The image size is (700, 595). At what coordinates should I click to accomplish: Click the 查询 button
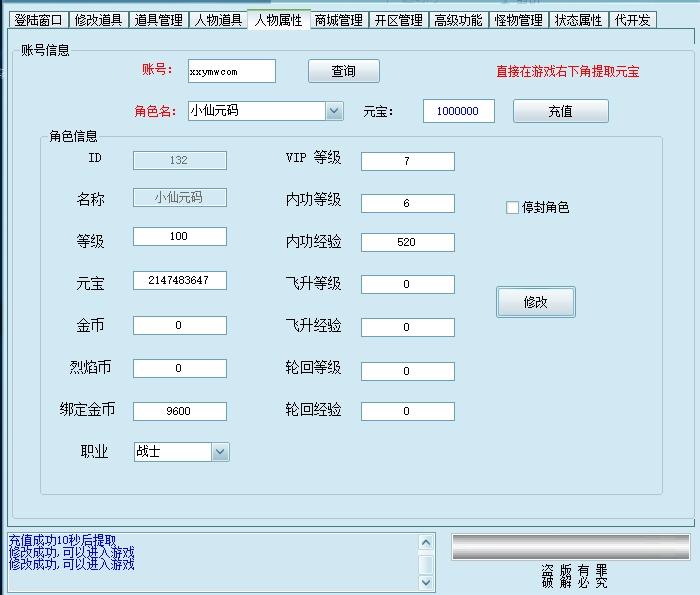point(344,71)
